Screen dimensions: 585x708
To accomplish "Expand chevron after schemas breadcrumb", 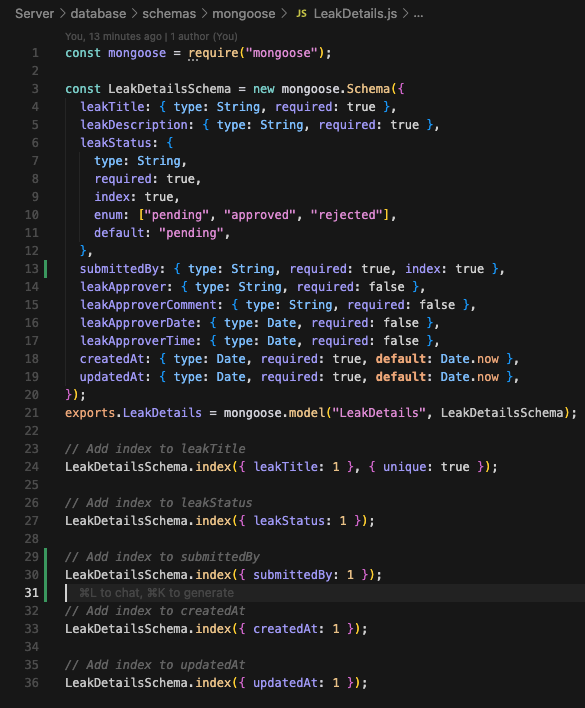I will point(204,14).
